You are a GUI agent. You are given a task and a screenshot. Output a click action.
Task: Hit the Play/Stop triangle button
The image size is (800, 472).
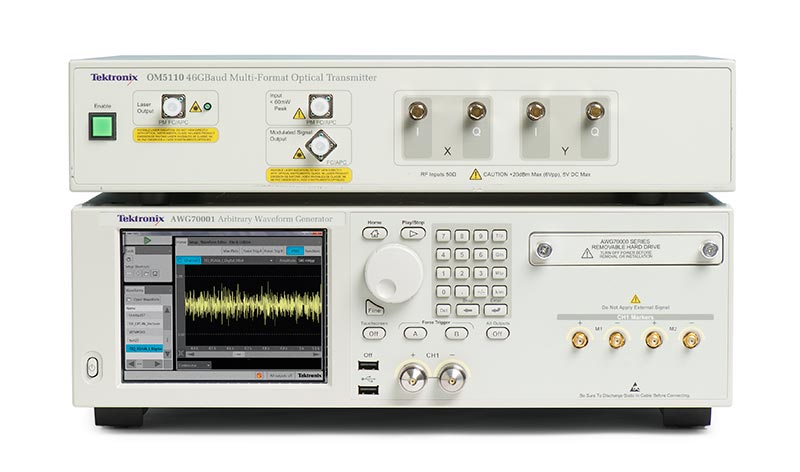point(413,234)
